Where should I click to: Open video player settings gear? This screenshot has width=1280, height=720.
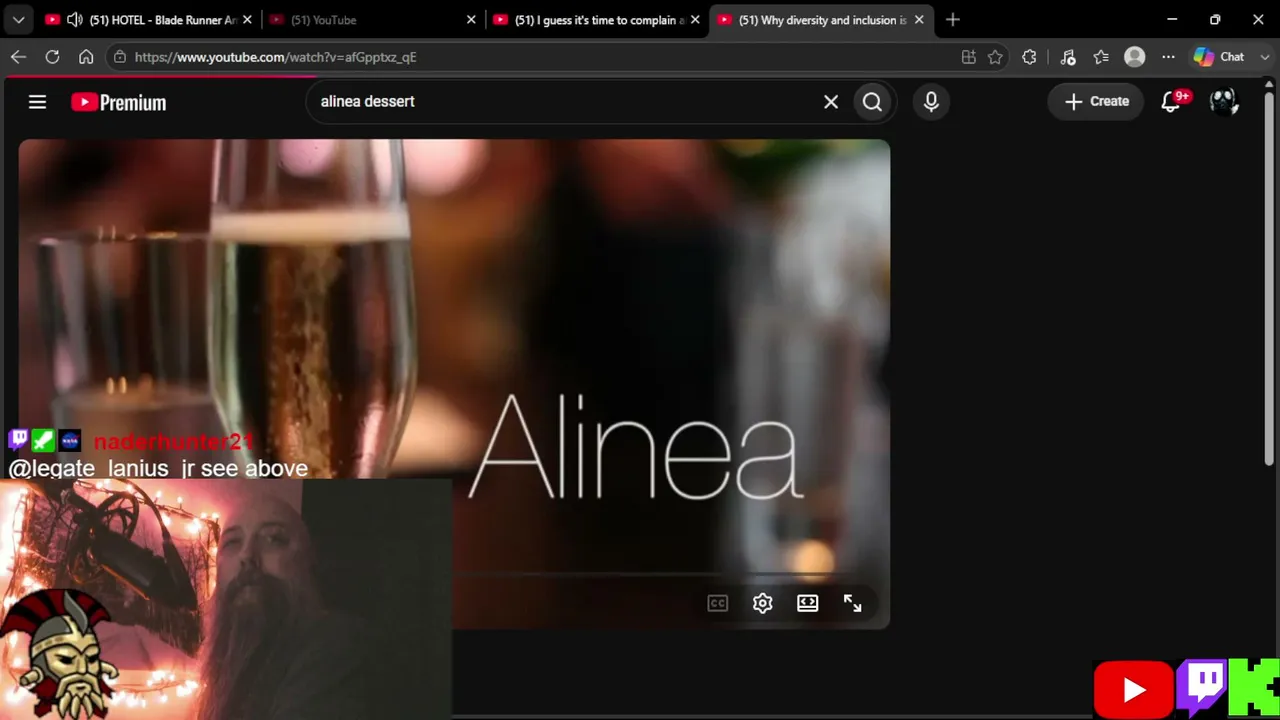click(762, 603)
